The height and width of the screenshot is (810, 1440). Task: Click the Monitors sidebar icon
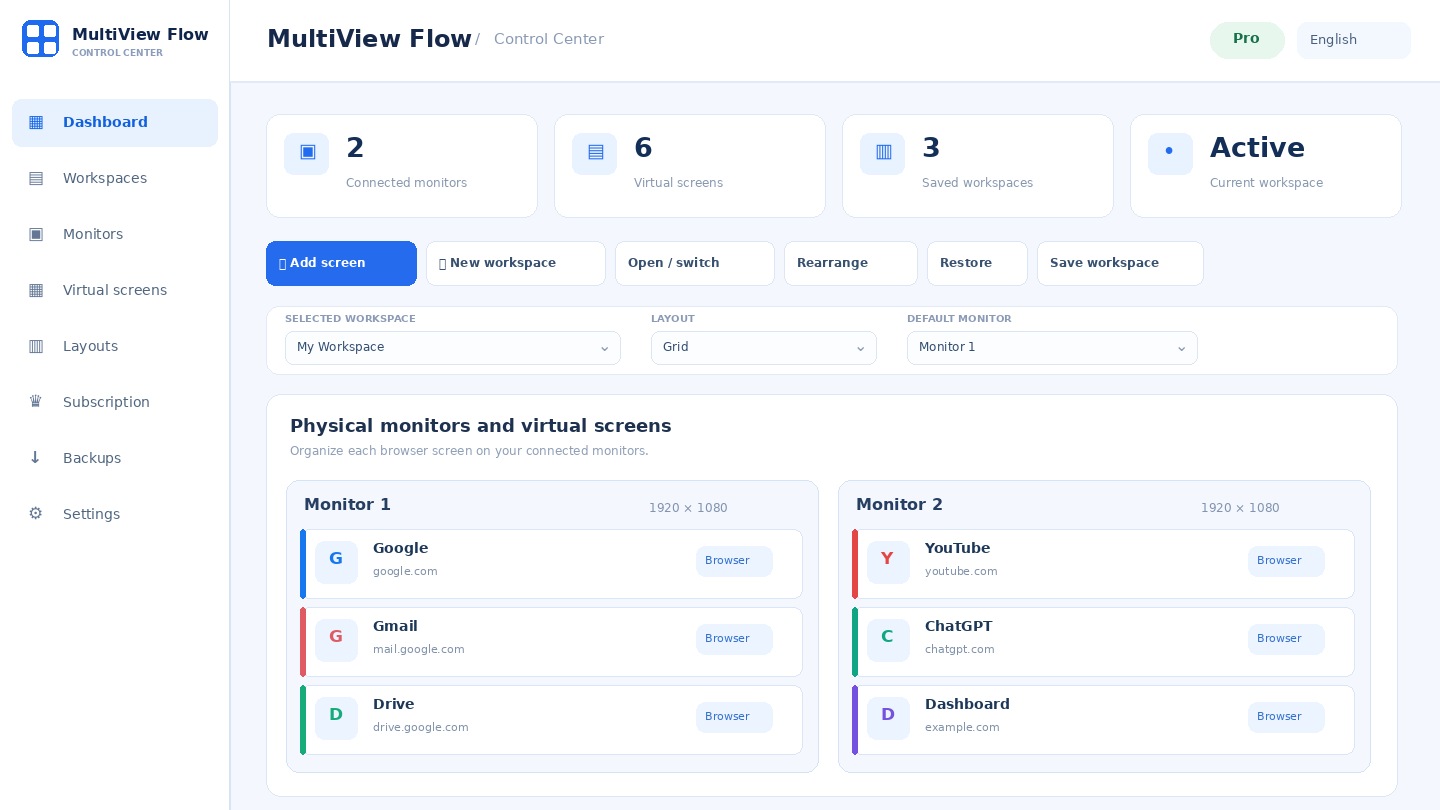pyautogui.click(x=36, y=234)
